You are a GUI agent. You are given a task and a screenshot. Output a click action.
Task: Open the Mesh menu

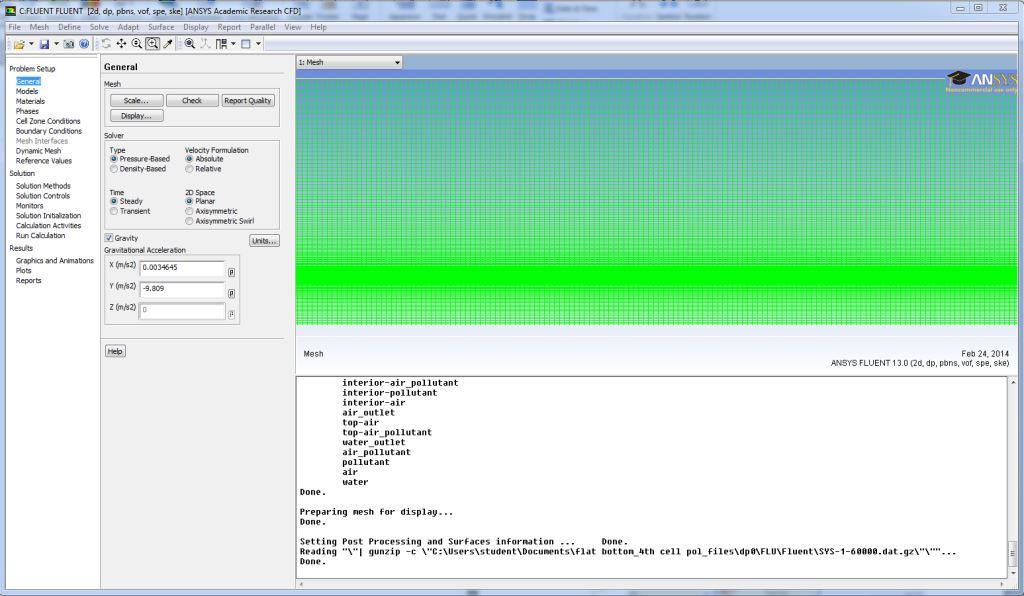tap(39, 27)
